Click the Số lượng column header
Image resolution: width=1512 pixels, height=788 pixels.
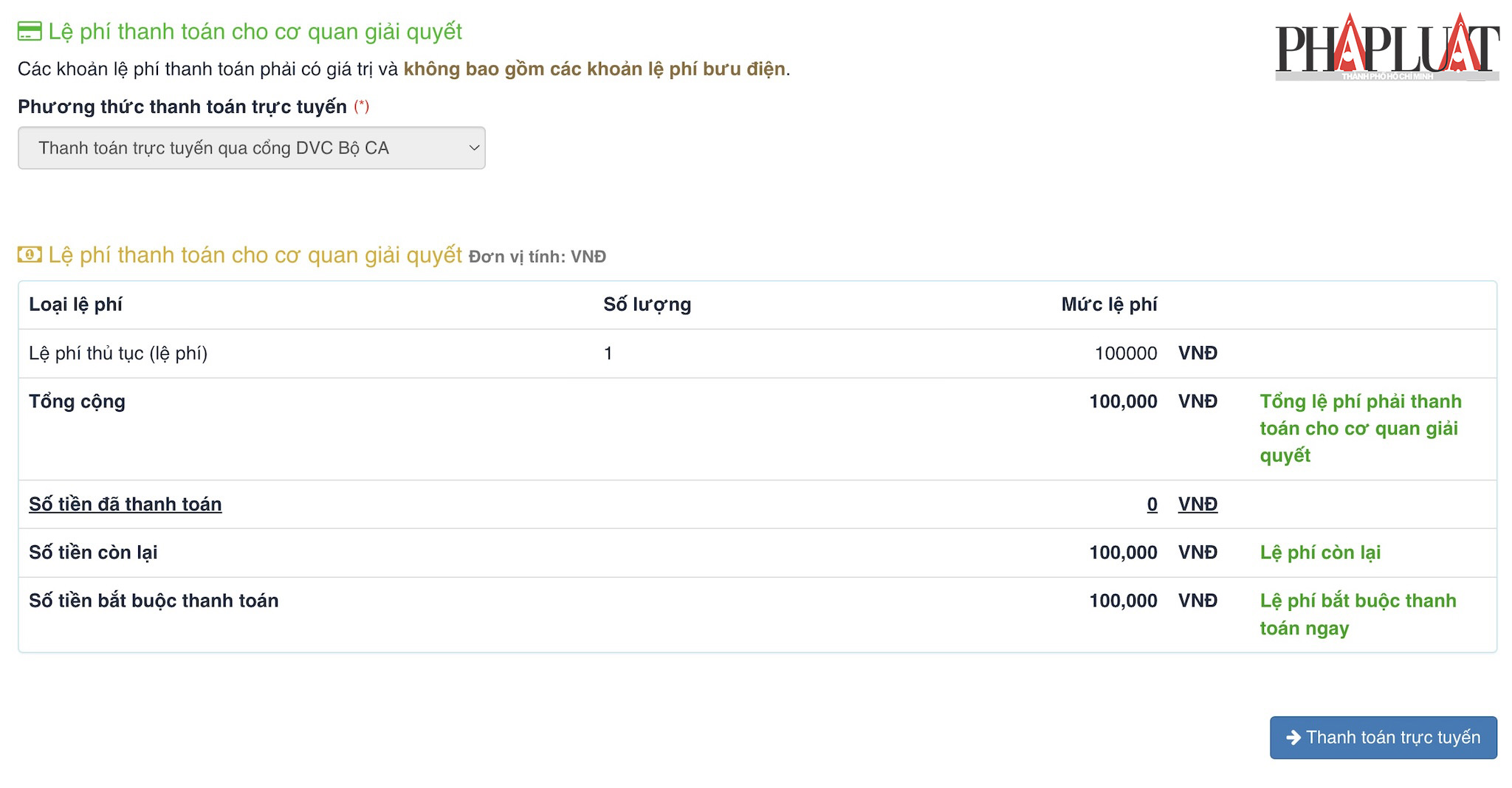point(647,304)
